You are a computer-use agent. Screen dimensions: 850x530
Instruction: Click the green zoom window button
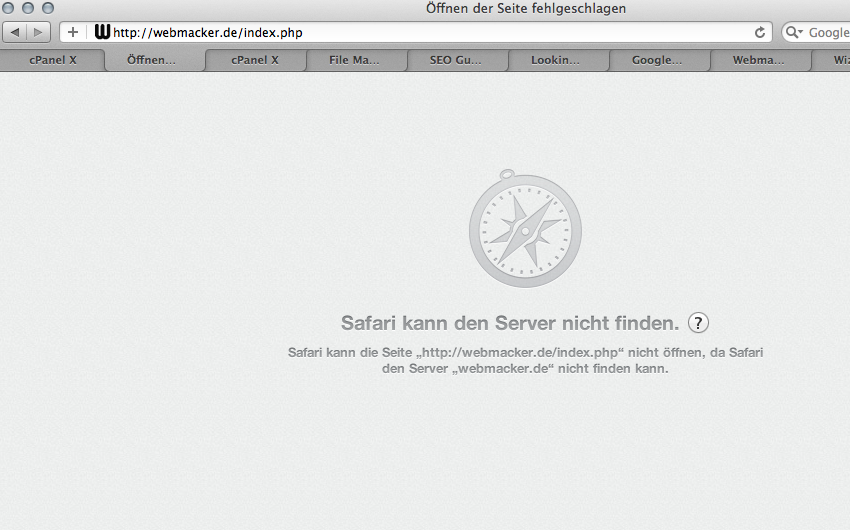(x=48, y=8)
